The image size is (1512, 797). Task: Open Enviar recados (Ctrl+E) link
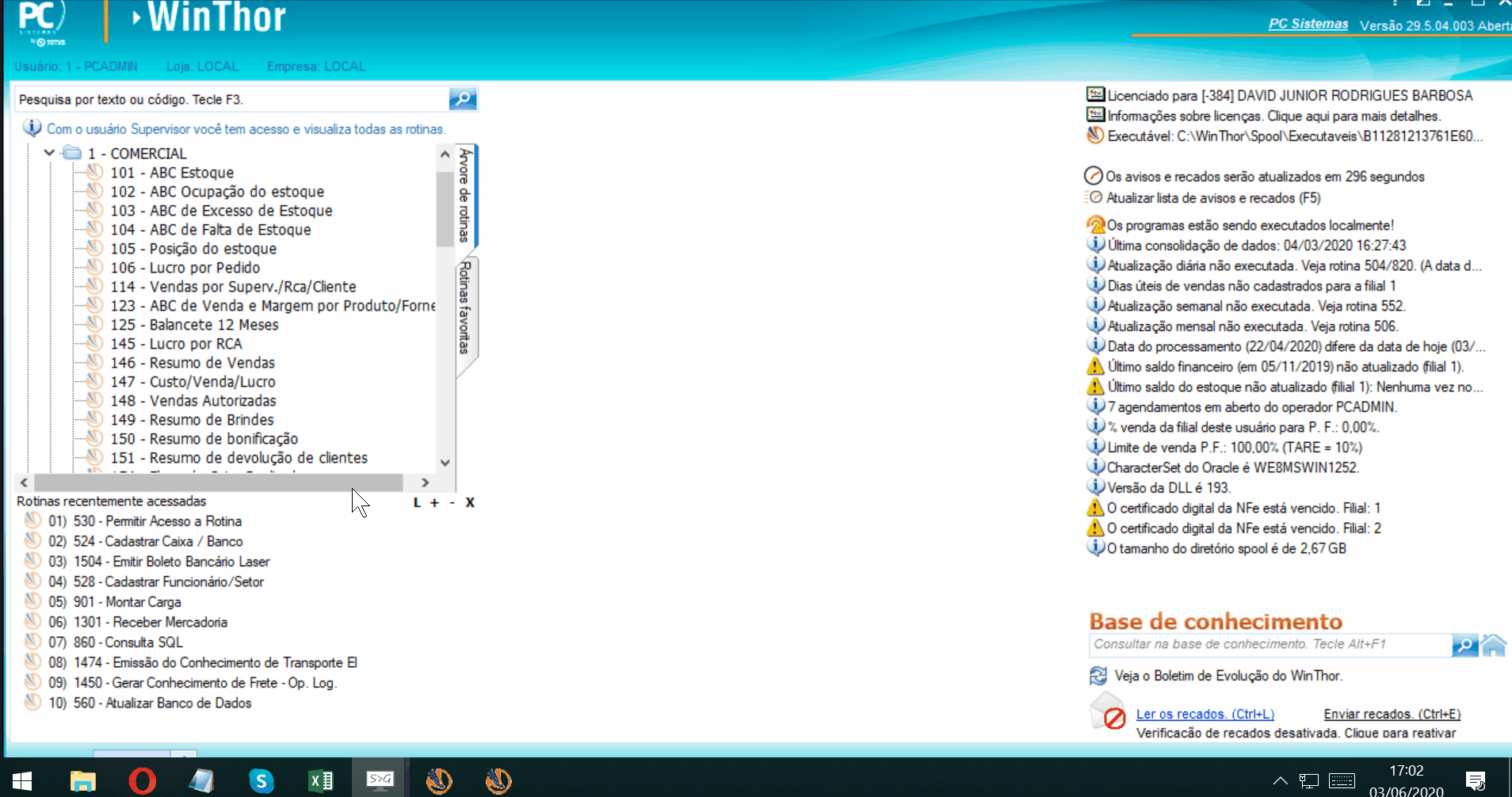[x=1392, y=714]
